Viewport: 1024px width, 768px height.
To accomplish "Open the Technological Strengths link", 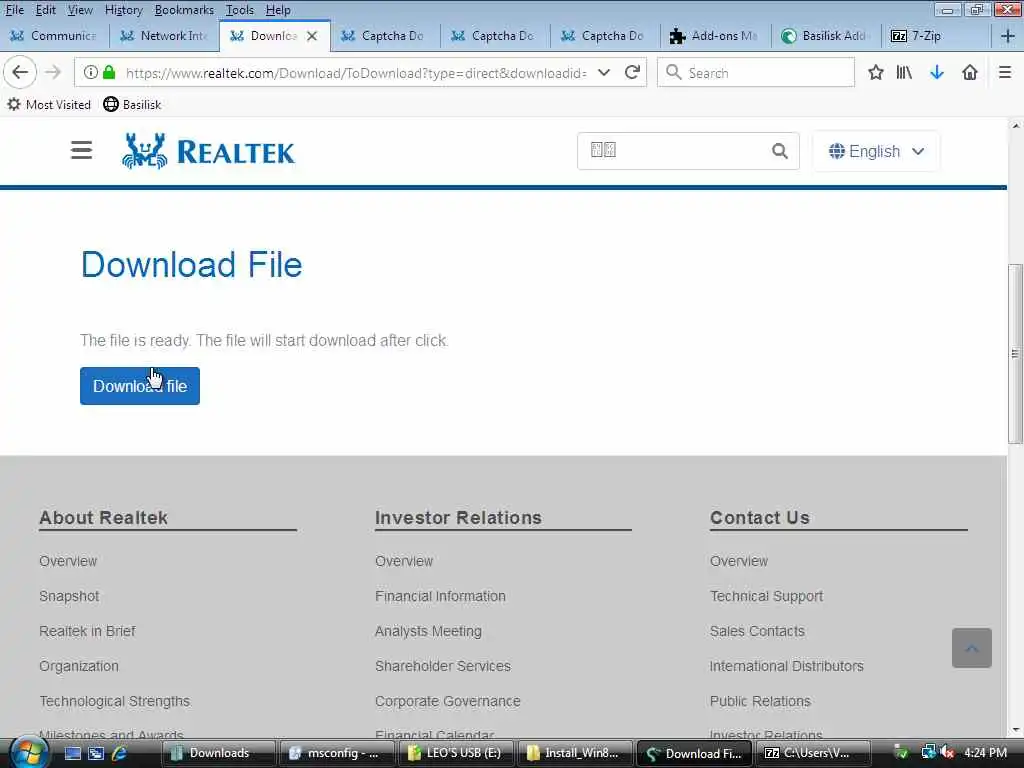I will tap(115, 701).
